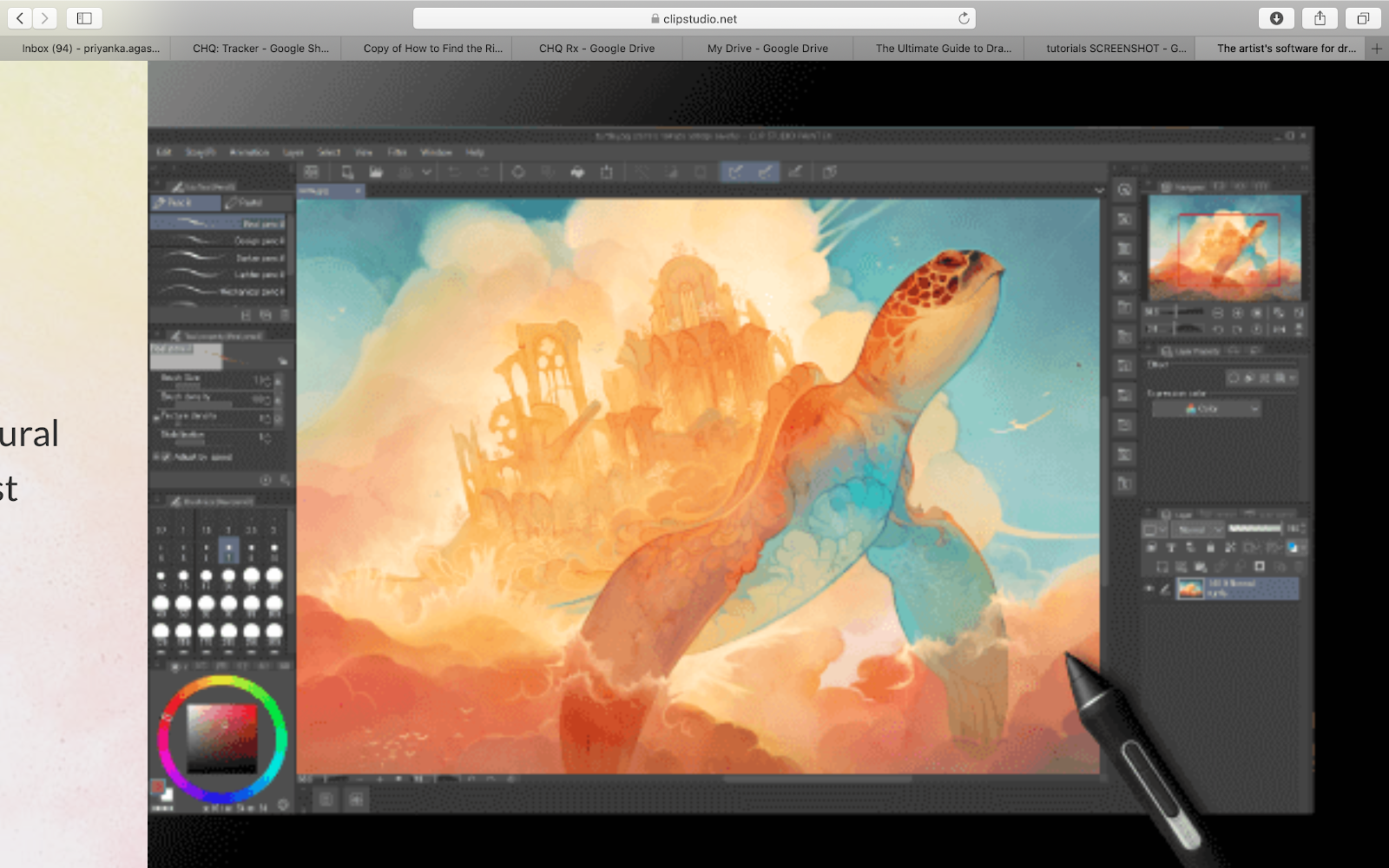Open the Window menu
The width and height of the screenshot is (1389, 868).
tap(436, 152)
